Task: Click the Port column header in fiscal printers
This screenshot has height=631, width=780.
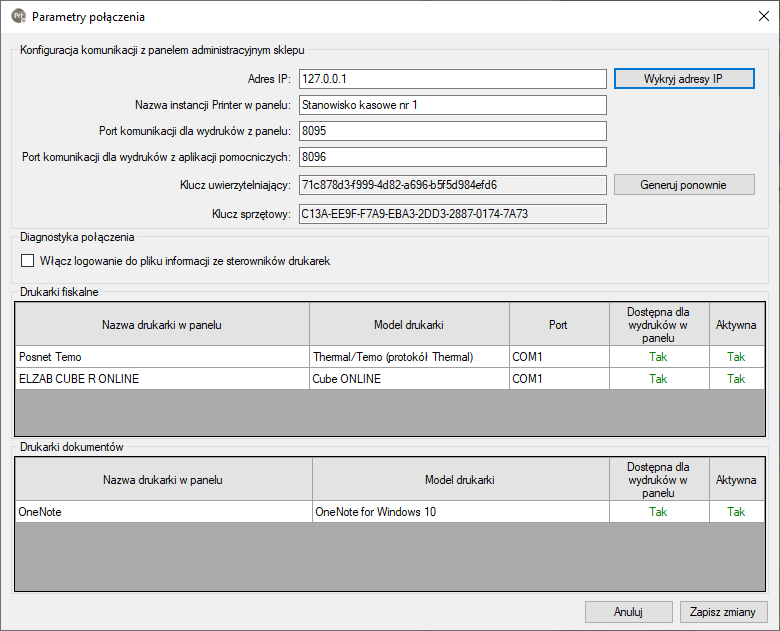Action: (x=559, y=325)
